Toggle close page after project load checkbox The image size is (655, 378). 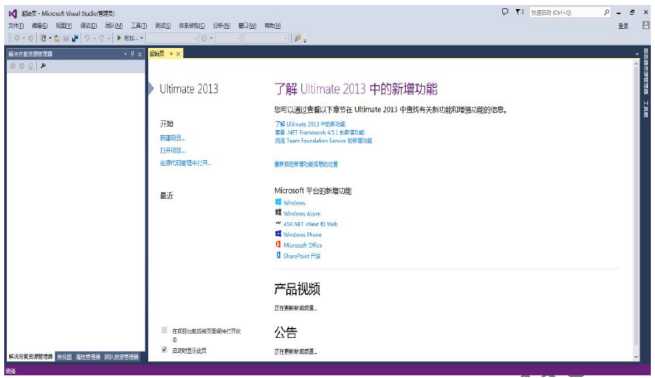coord(164,330)
